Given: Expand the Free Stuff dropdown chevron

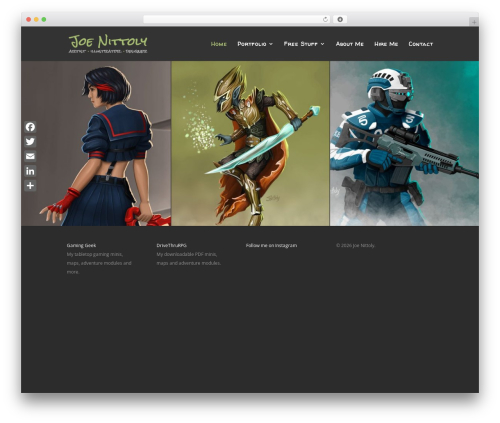Looking at the screenshot, I should (322, 44).
